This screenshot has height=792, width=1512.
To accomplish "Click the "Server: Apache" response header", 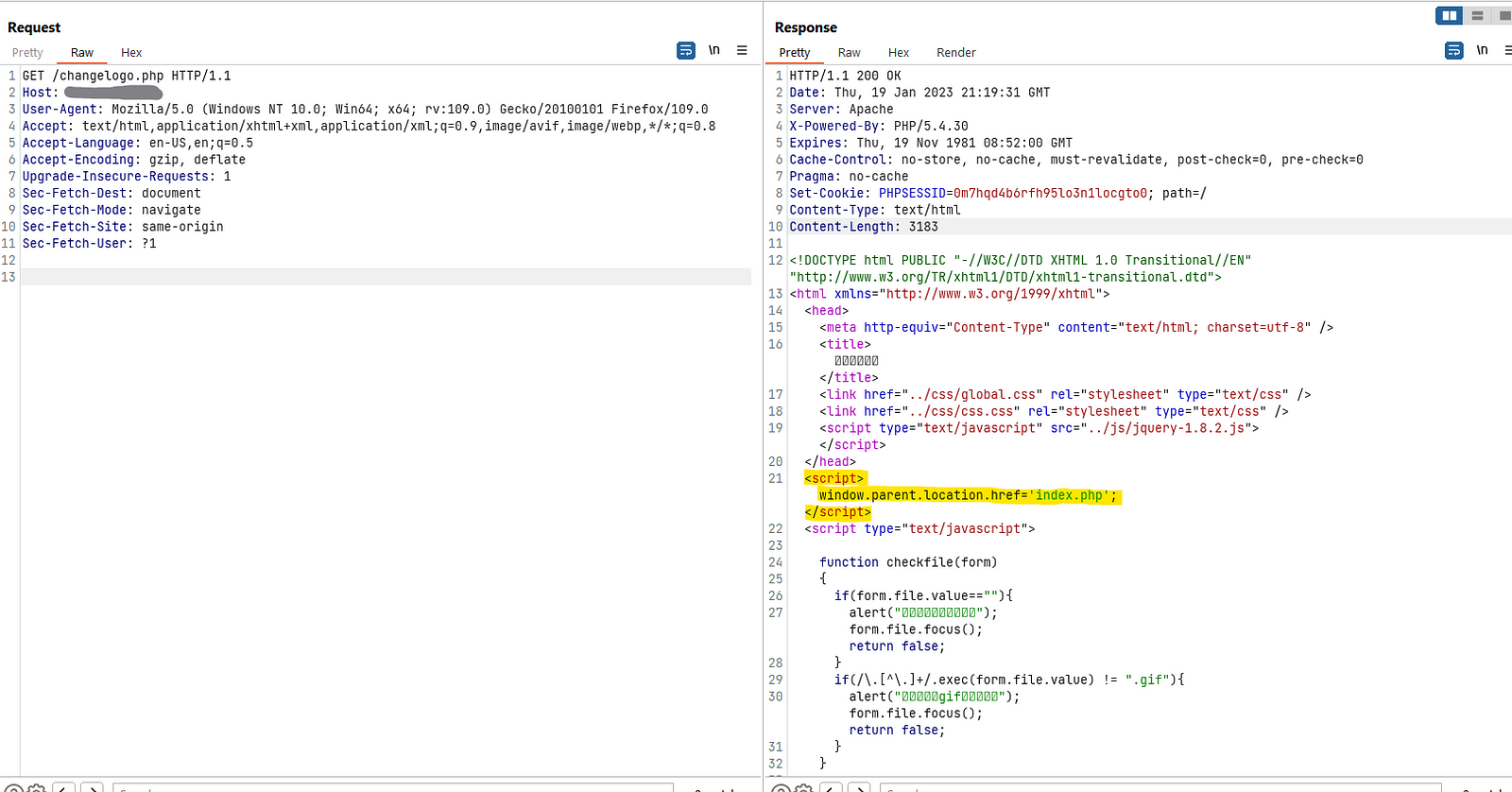I will pos(841,110).
